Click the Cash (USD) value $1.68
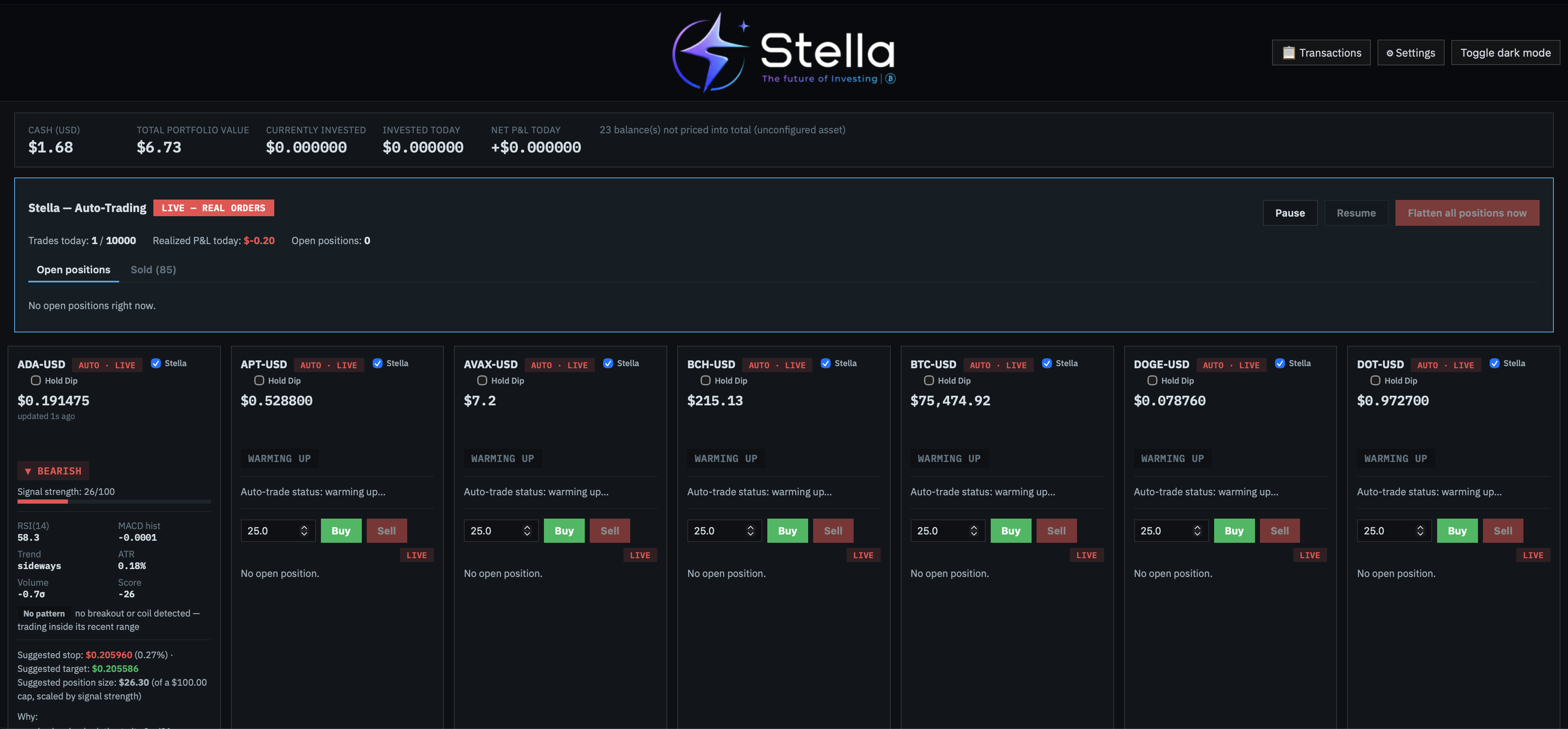This screenshot has width=1568, height=729. pos(50,147)
